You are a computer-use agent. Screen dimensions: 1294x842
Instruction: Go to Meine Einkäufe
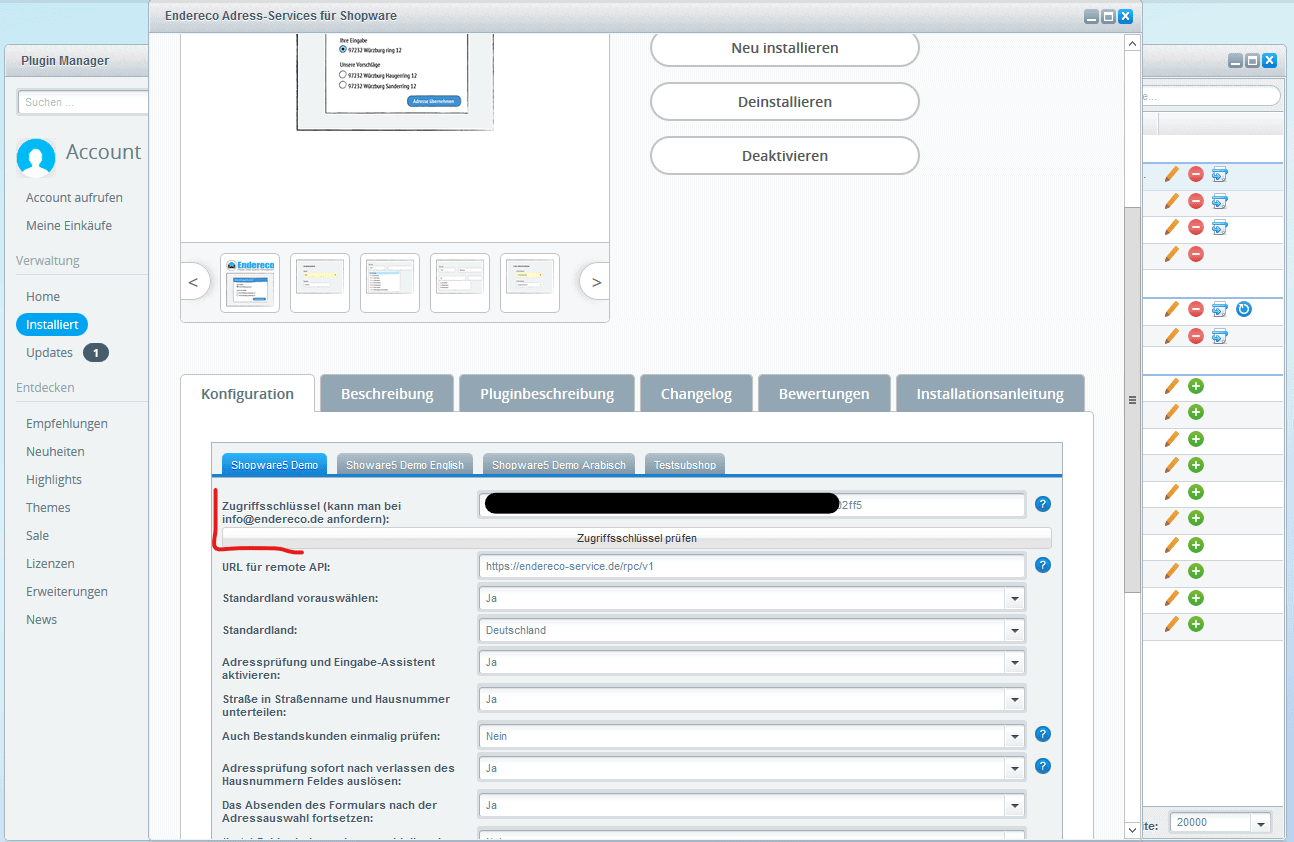69,226
